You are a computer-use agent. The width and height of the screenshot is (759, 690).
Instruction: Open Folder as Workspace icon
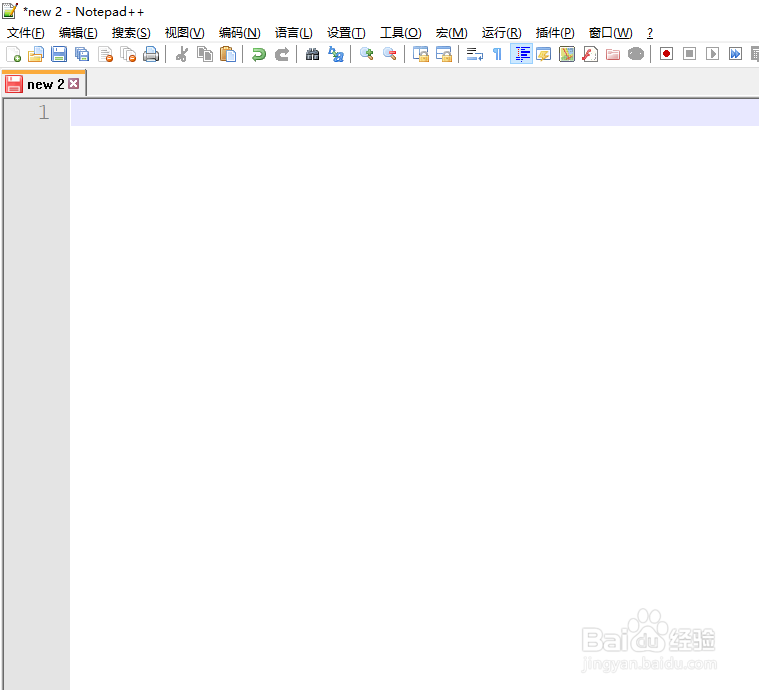tap(613, 54)
